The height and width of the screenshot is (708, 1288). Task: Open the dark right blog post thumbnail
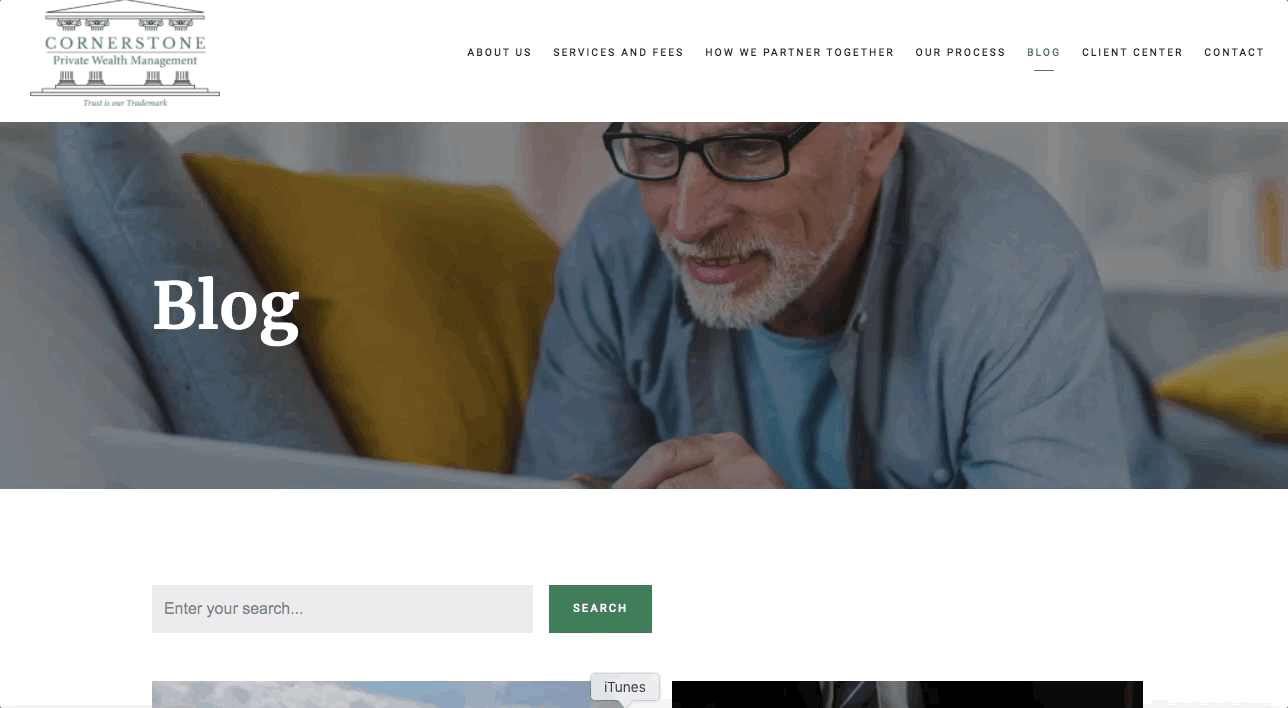tap(907, 694)
